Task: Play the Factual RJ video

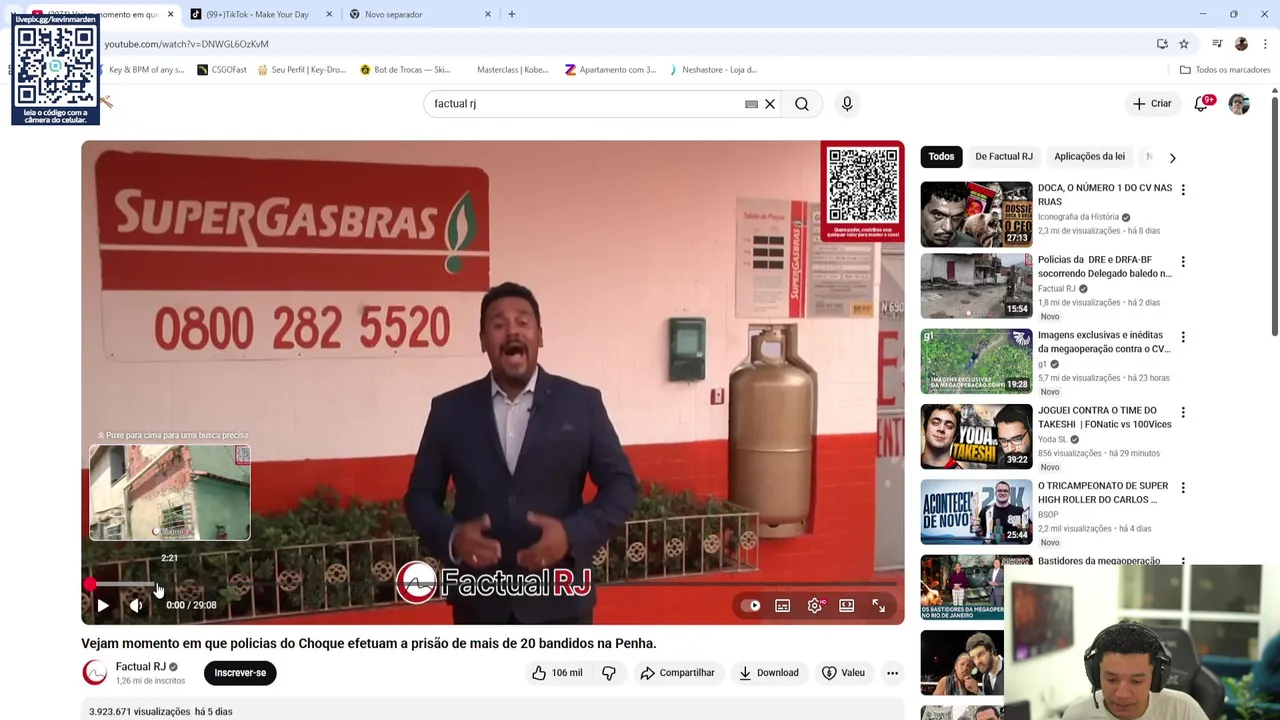Action: click(x=103, y=605)
